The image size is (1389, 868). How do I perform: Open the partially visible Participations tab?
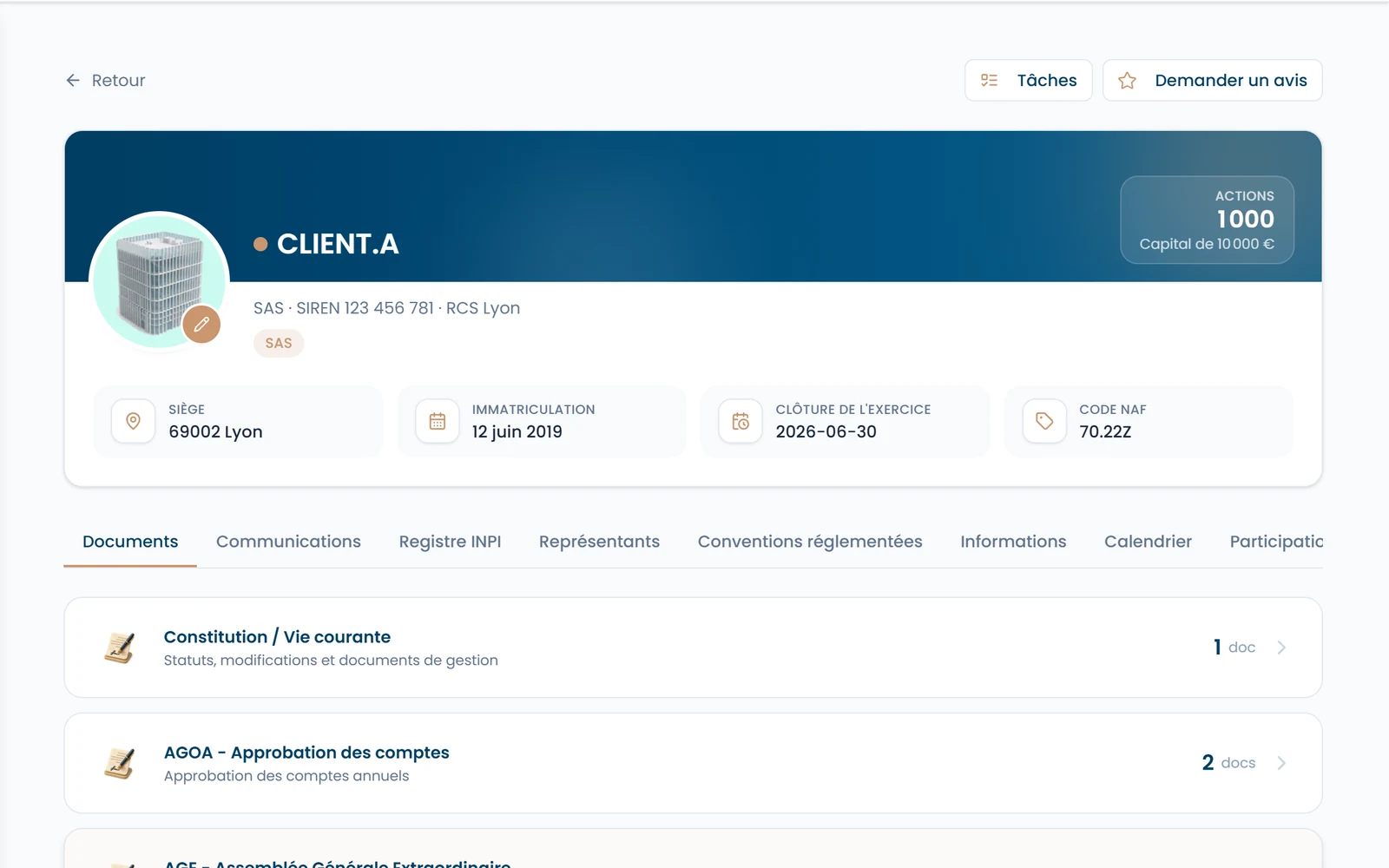point(1276,542)
